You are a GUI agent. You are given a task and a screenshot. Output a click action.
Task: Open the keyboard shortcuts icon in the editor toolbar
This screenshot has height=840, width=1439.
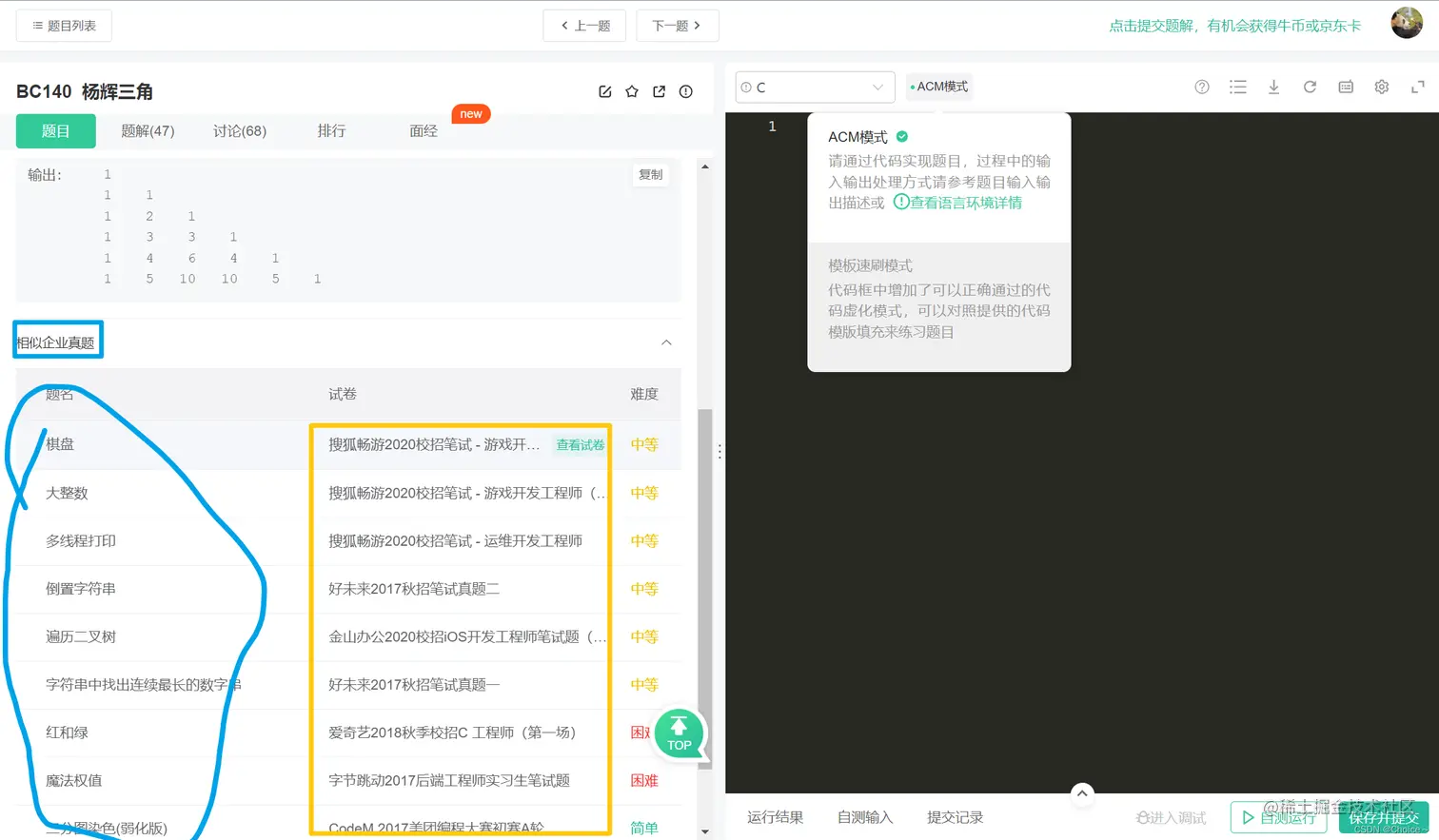tap(1346, 86)
